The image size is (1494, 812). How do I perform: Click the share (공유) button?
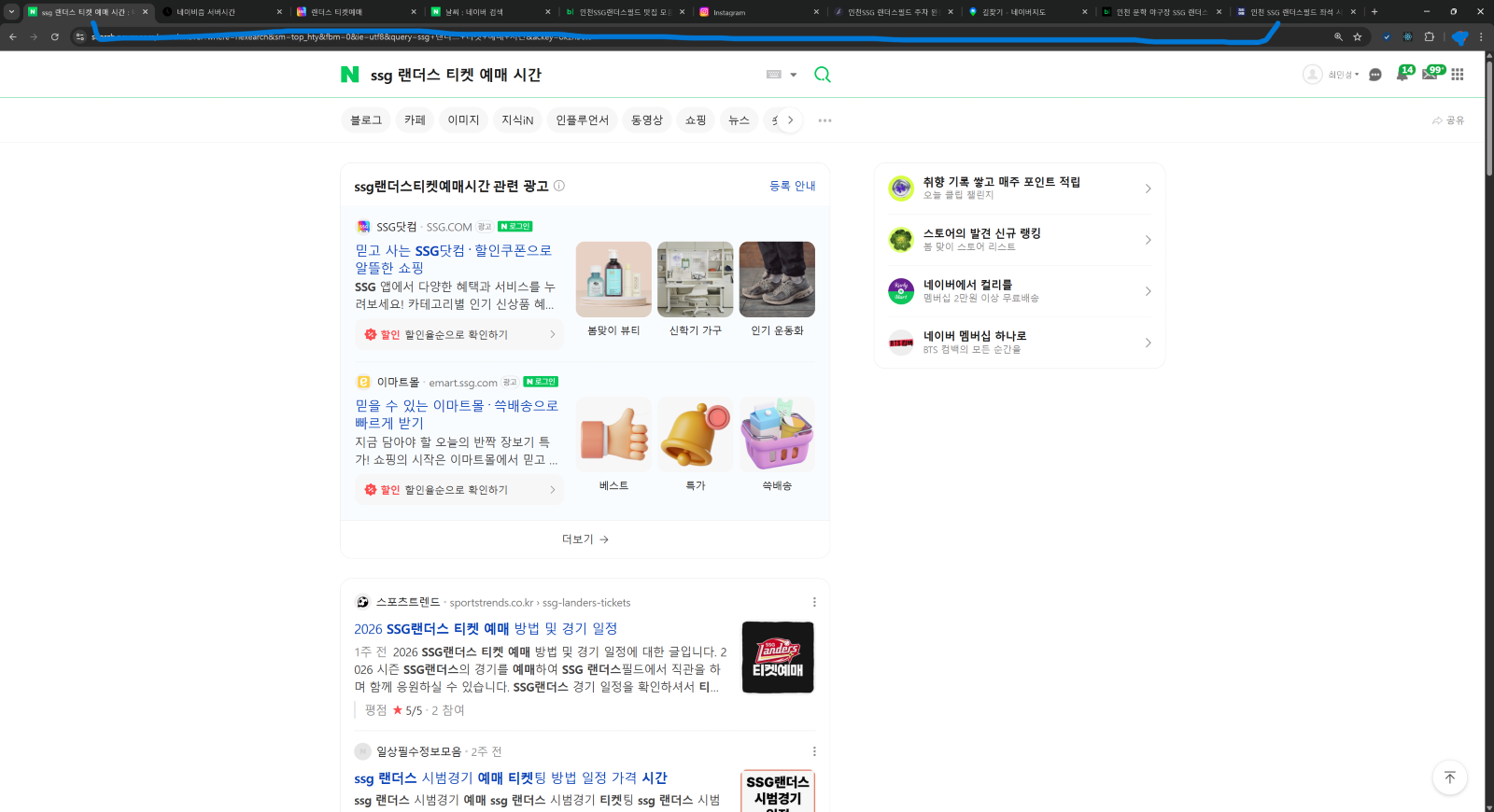pos(1448,120)
